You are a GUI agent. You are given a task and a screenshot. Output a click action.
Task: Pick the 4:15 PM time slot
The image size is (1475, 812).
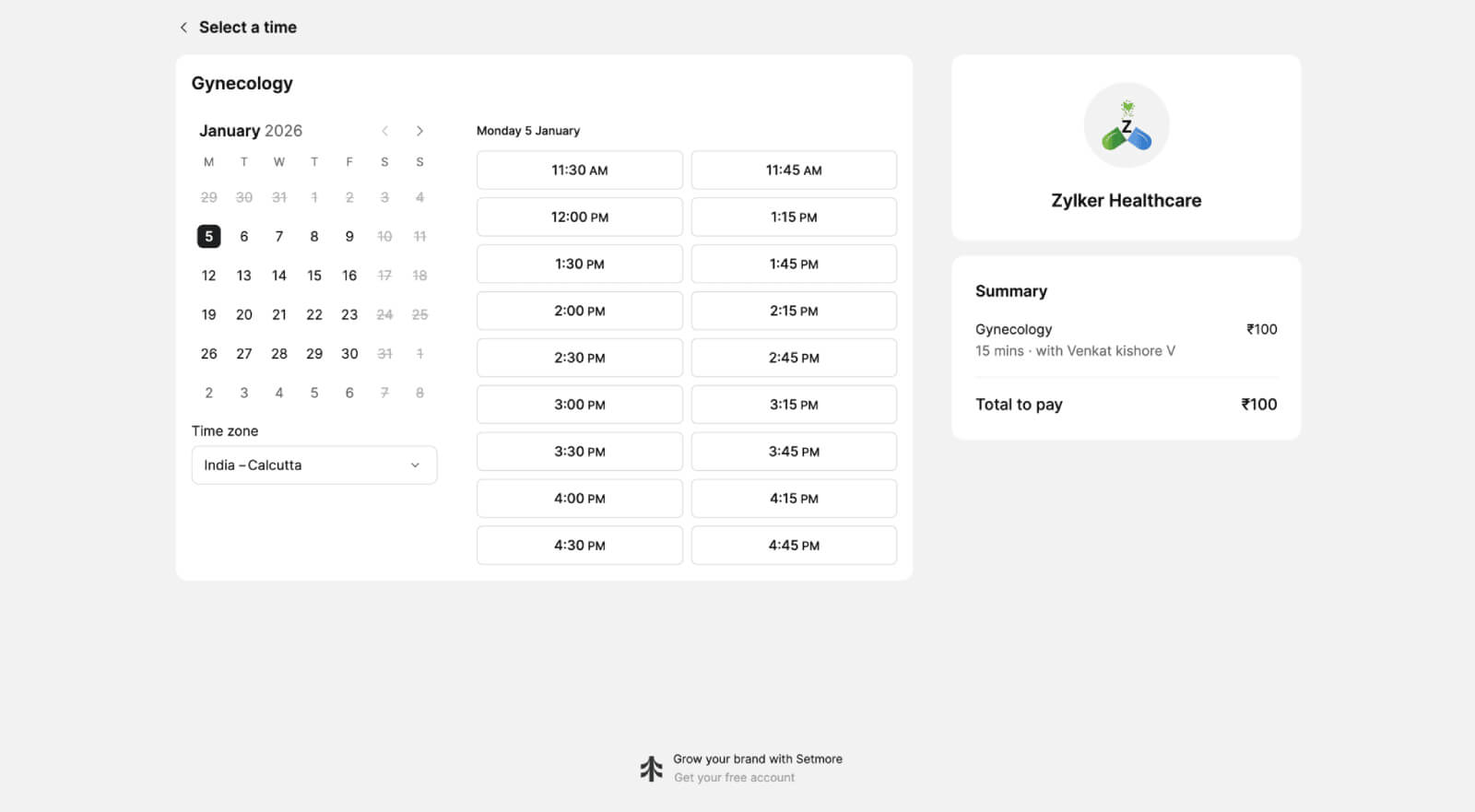pyautogui.click(x=794, y=499)
